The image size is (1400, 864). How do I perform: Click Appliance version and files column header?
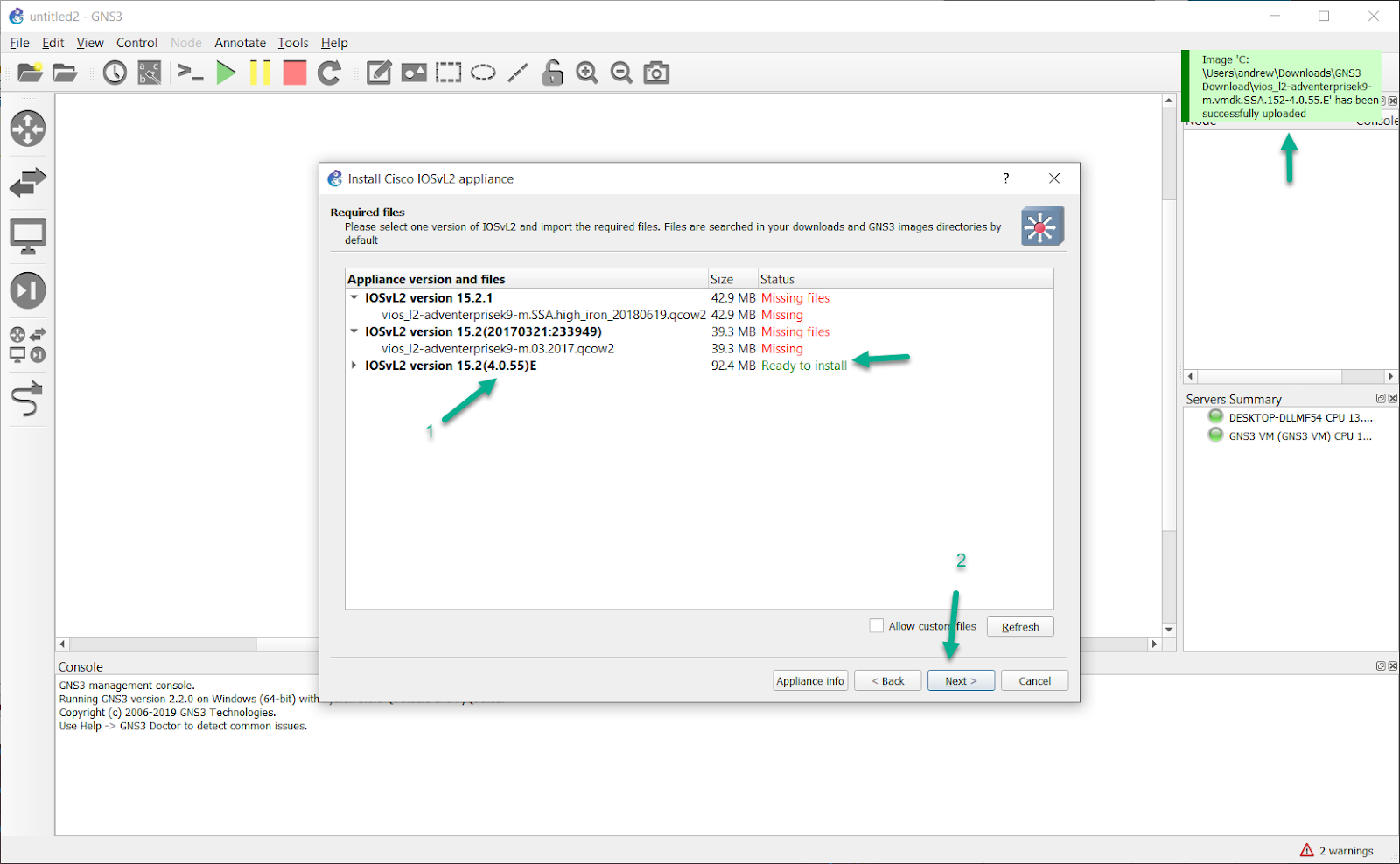[x=527, y=279]
